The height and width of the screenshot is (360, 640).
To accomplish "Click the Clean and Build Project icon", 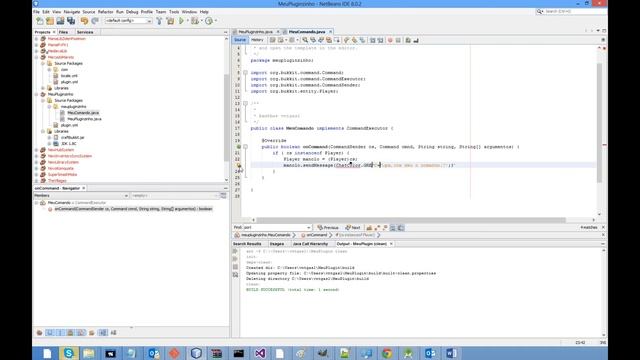I will (170, 21).
